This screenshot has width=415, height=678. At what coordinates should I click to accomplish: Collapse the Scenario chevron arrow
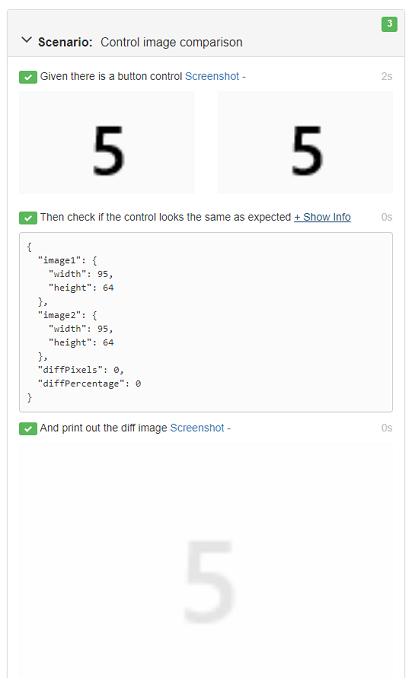click(26, 40)
